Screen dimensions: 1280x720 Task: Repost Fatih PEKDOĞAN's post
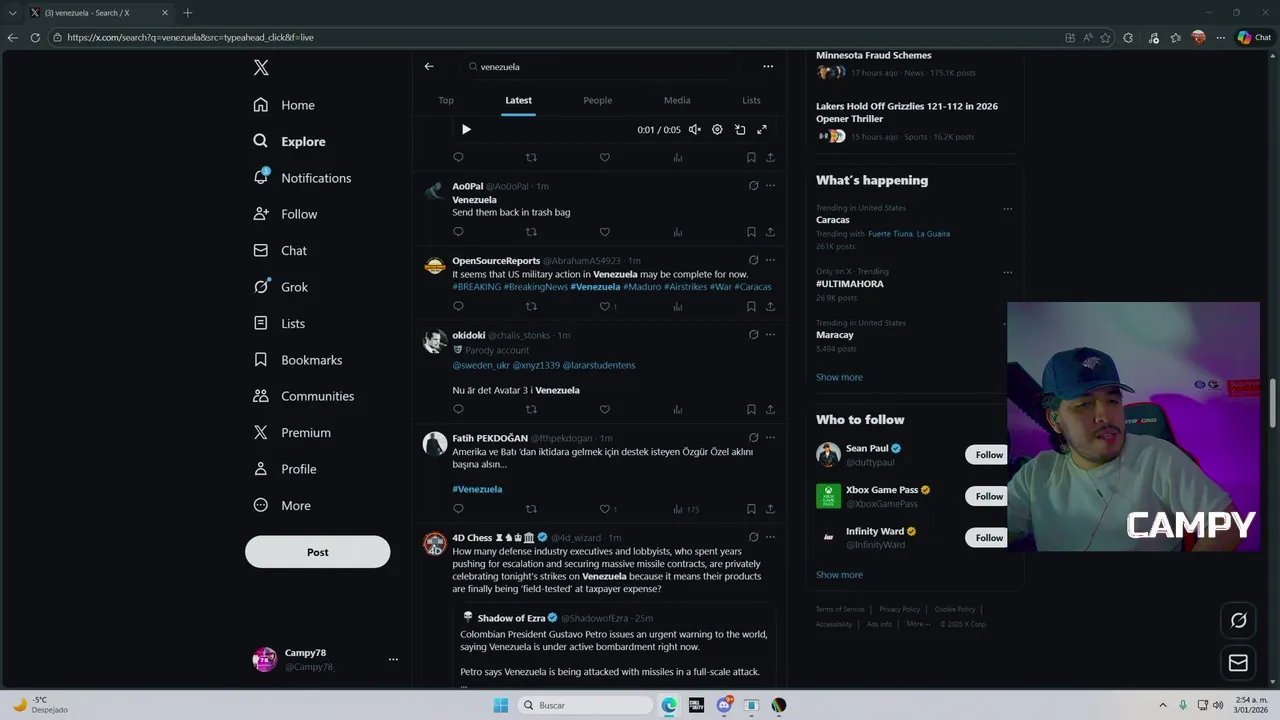pos(531,509)
